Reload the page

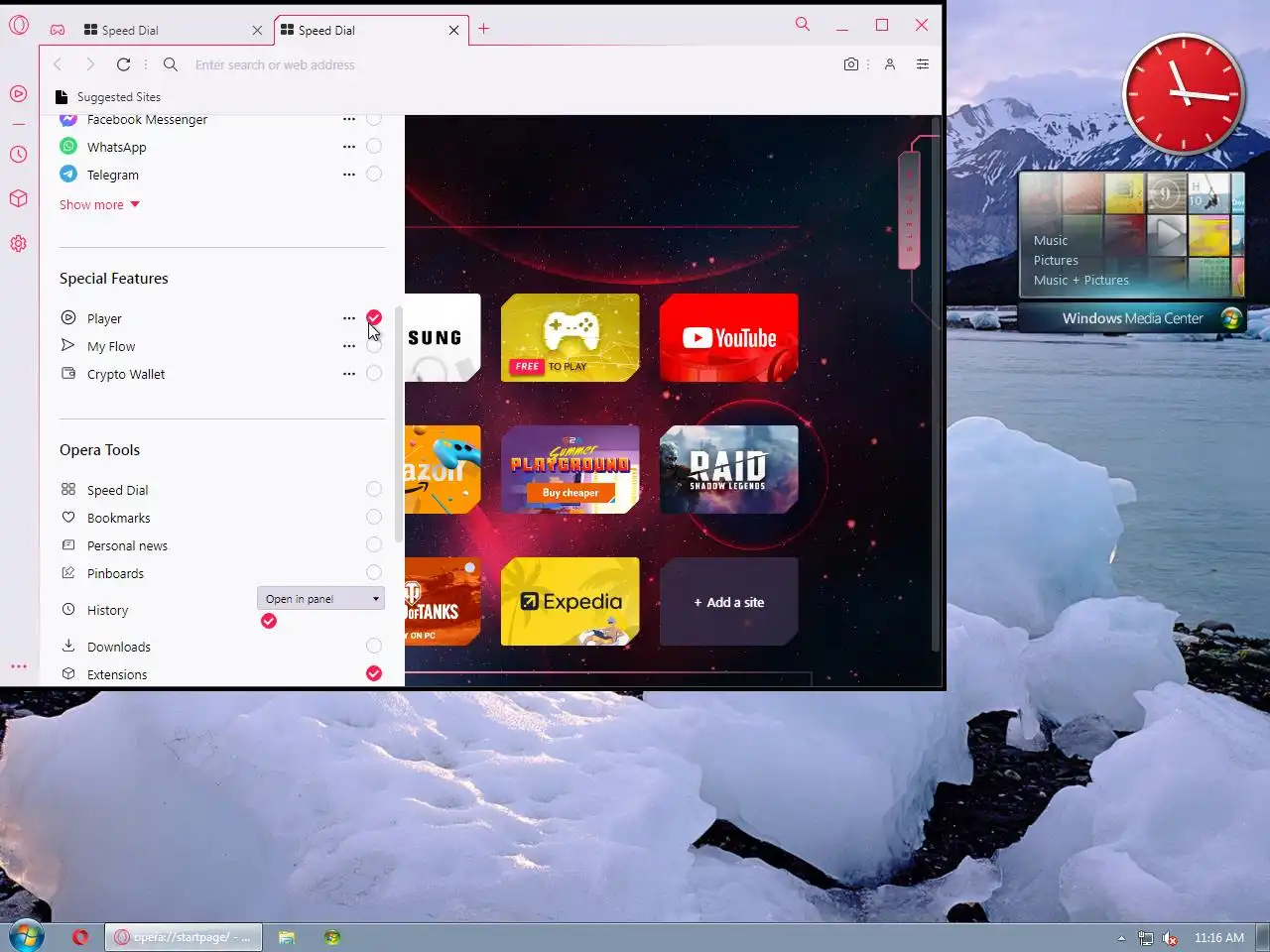[123, 64]
